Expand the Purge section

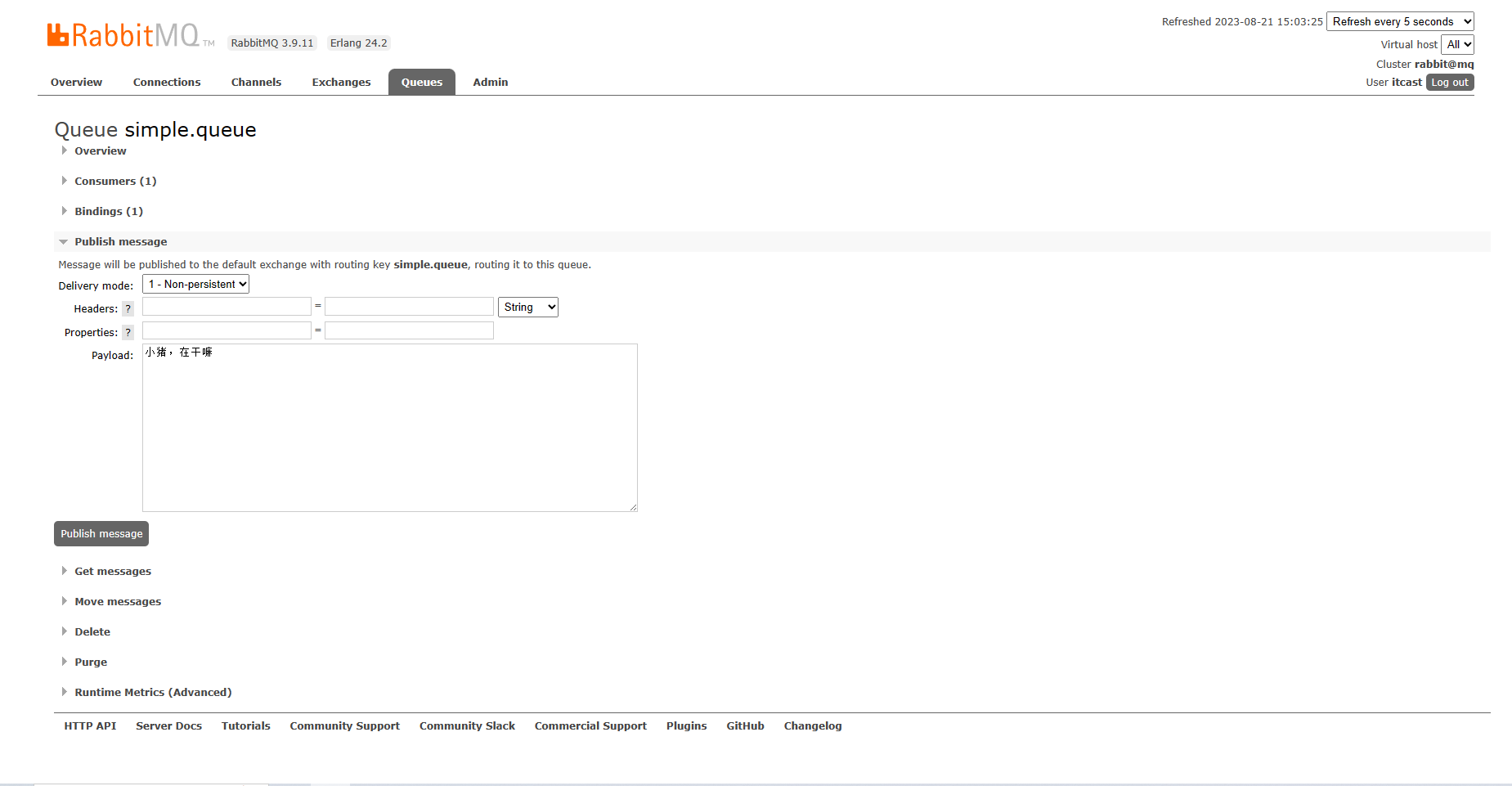pos(90,662)
